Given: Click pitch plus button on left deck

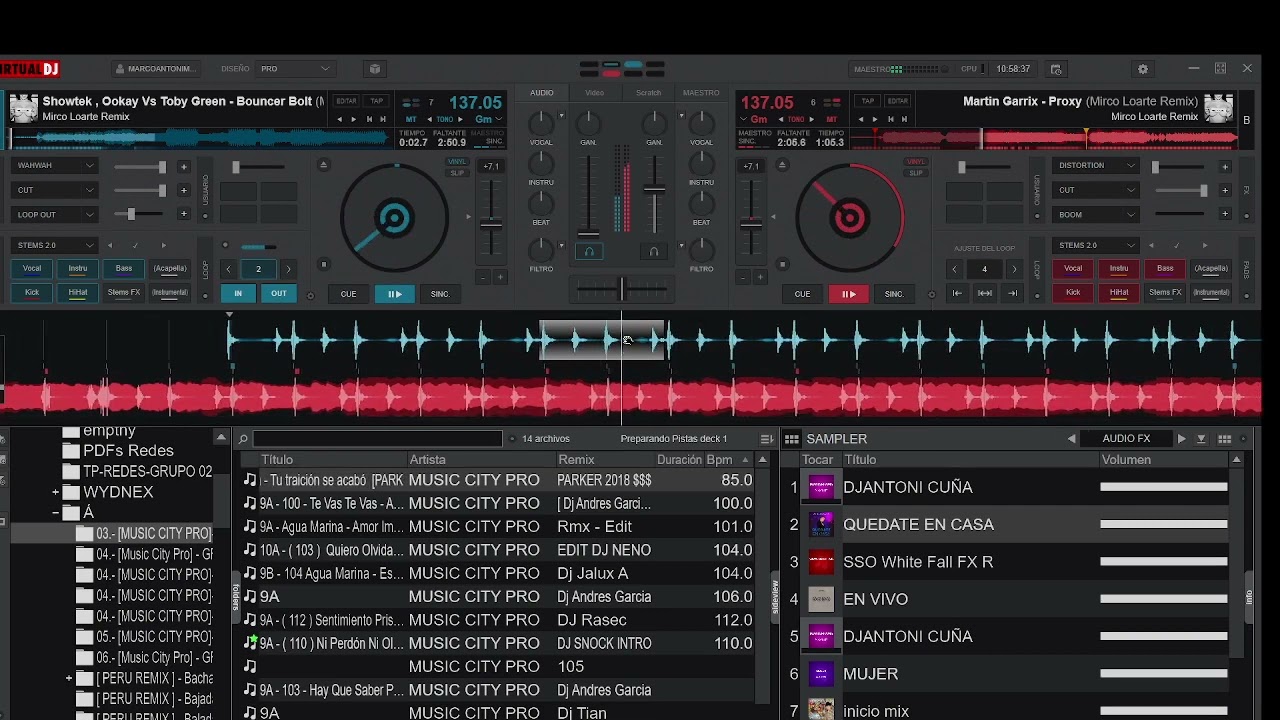Looking at the screenshot, I should [501, 277].
